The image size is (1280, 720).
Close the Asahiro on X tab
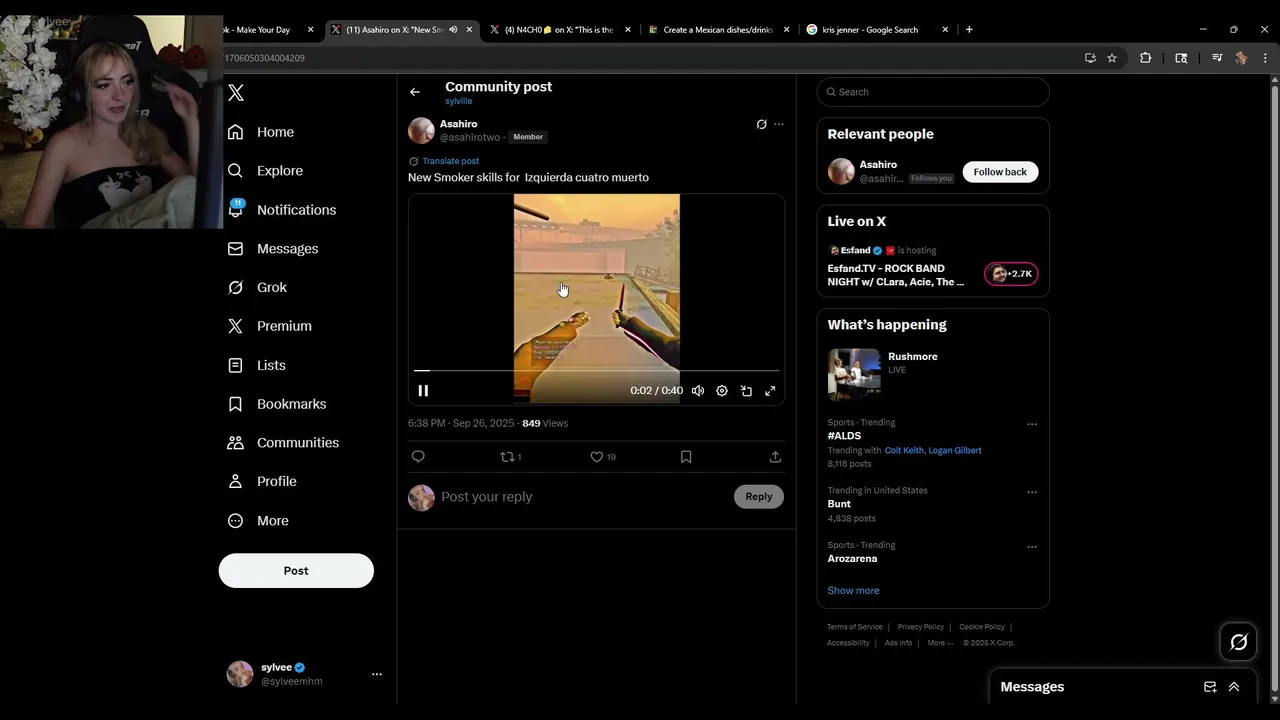(x=469, y=30)
